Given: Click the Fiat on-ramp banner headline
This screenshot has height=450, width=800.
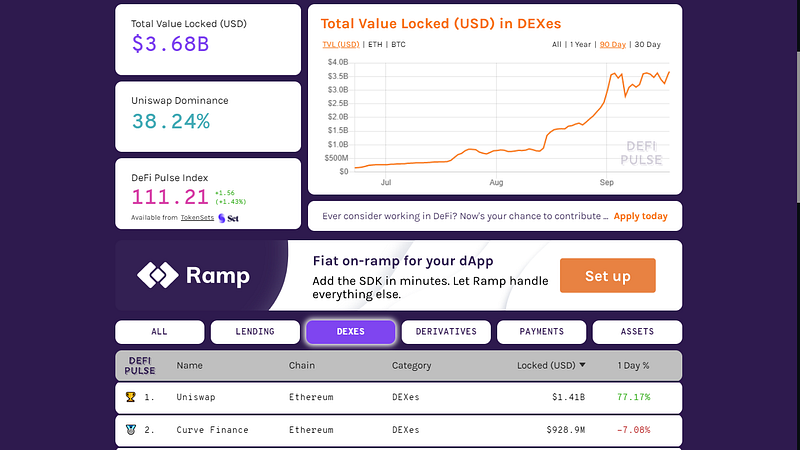Looking at the screenshot, I should (x=403, y=261).
